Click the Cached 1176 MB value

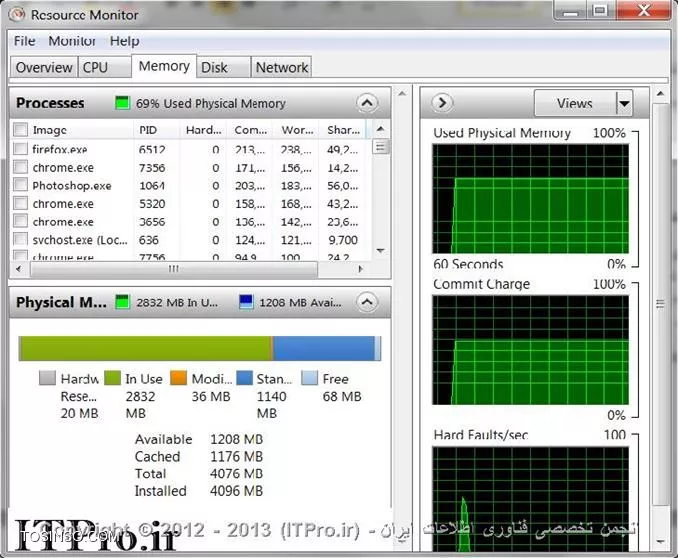[237, 456]
